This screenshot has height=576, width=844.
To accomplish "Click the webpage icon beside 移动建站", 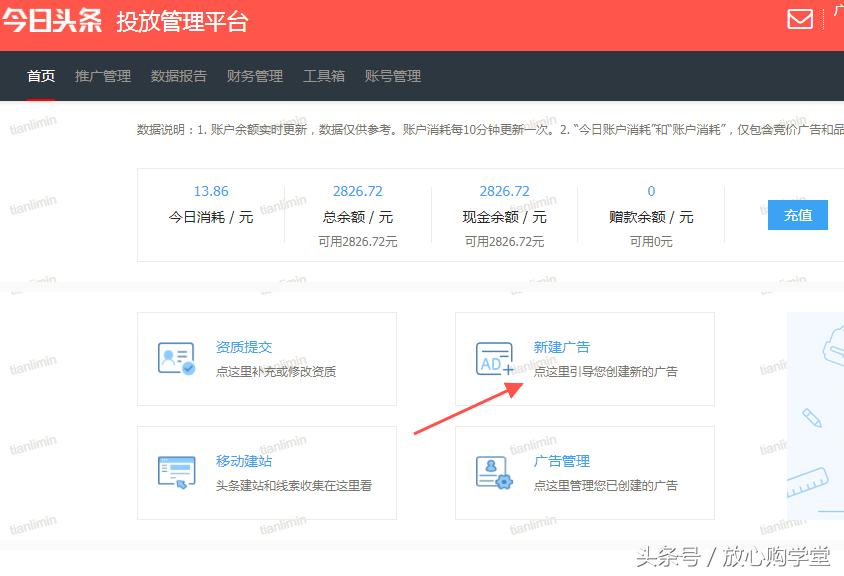I will point(175,472).
